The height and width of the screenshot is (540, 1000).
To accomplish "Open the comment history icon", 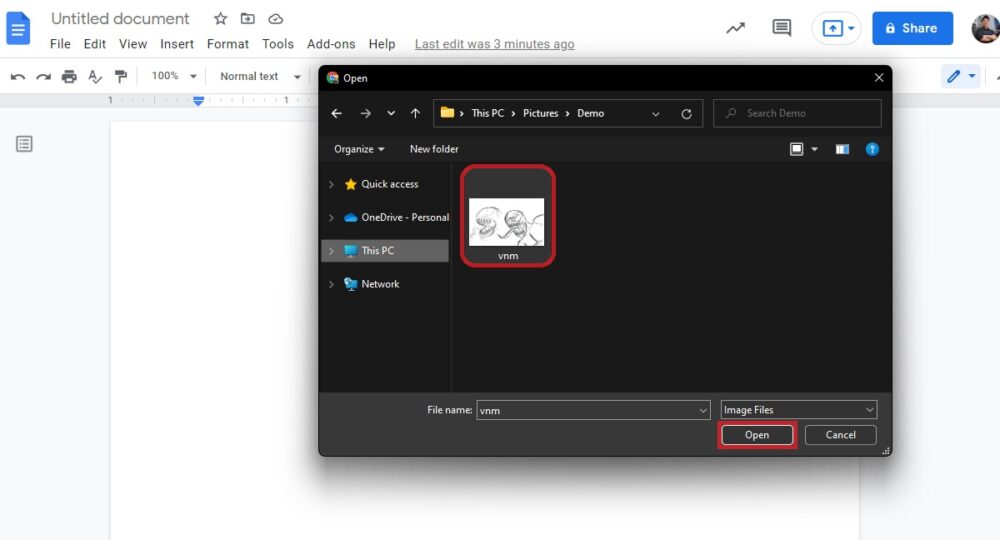I will point(781,27).
